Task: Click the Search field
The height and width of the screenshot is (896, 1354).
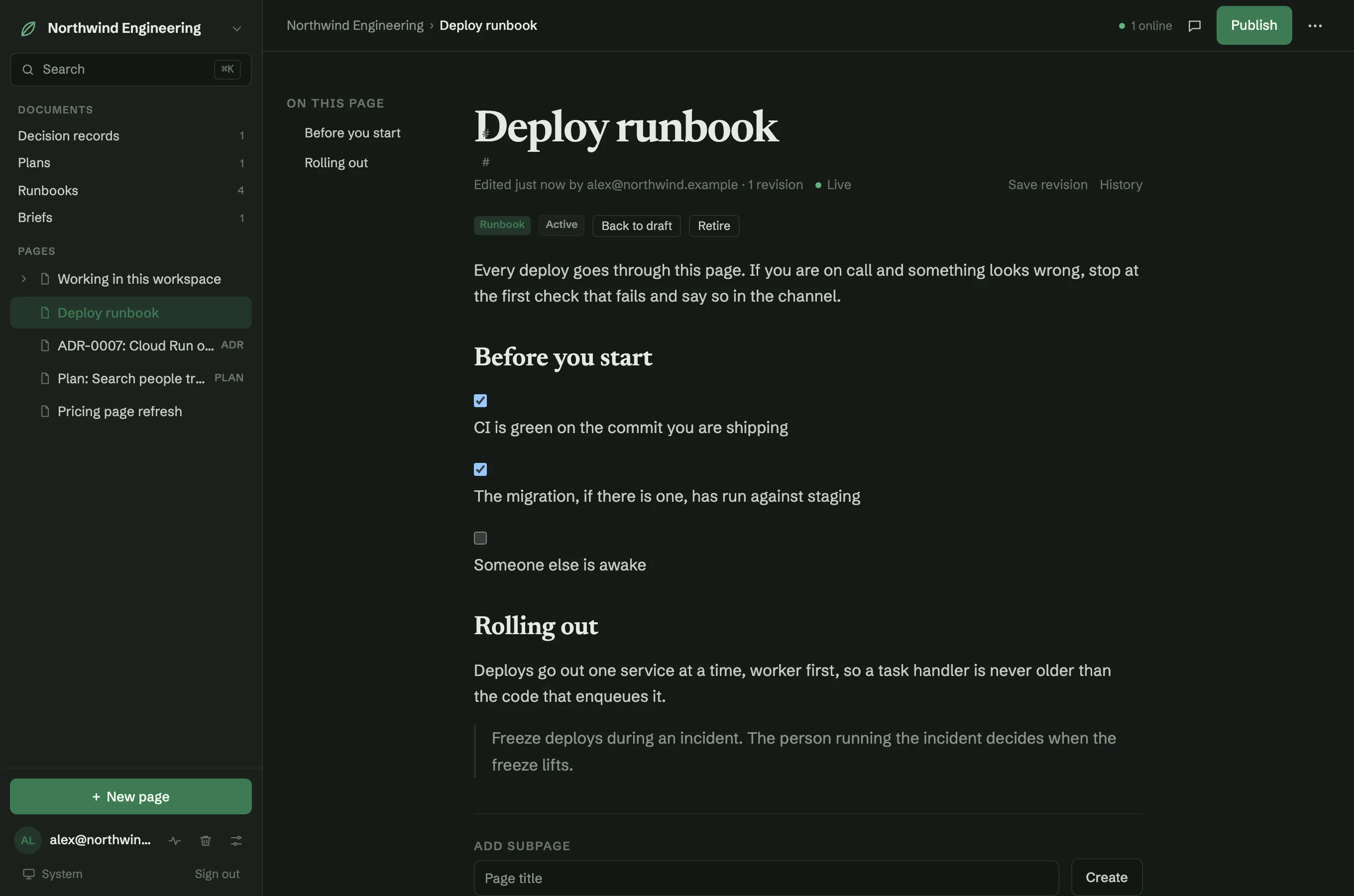Action: [x=131, y=69]
